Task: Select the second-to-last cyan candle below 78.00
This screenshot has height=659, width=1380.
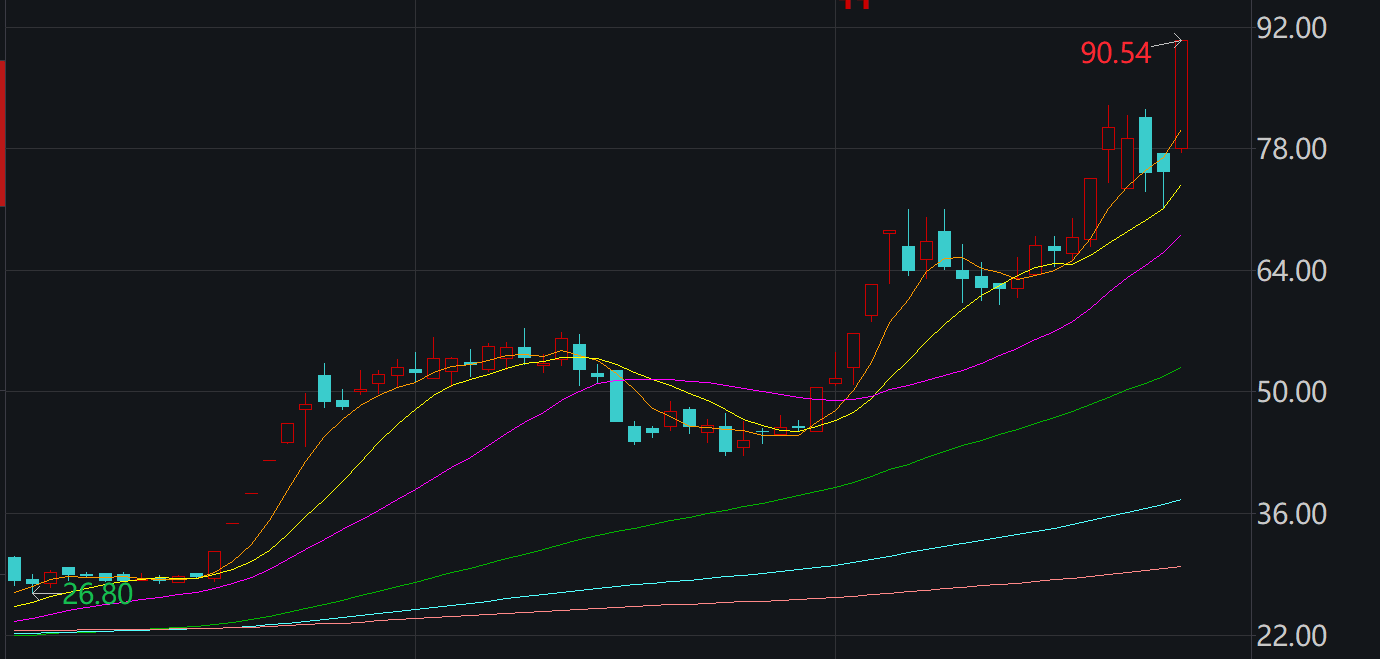Action: pyautogui.click(x=1145, y=145)
